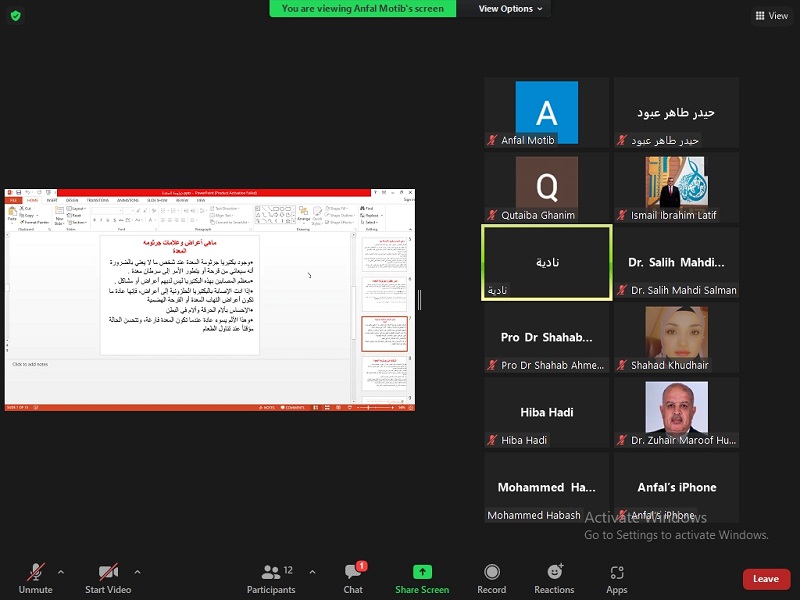Click the Align Text button
Image resolution: width=800 pixels, height=600 pixels.
click(222, 215)
